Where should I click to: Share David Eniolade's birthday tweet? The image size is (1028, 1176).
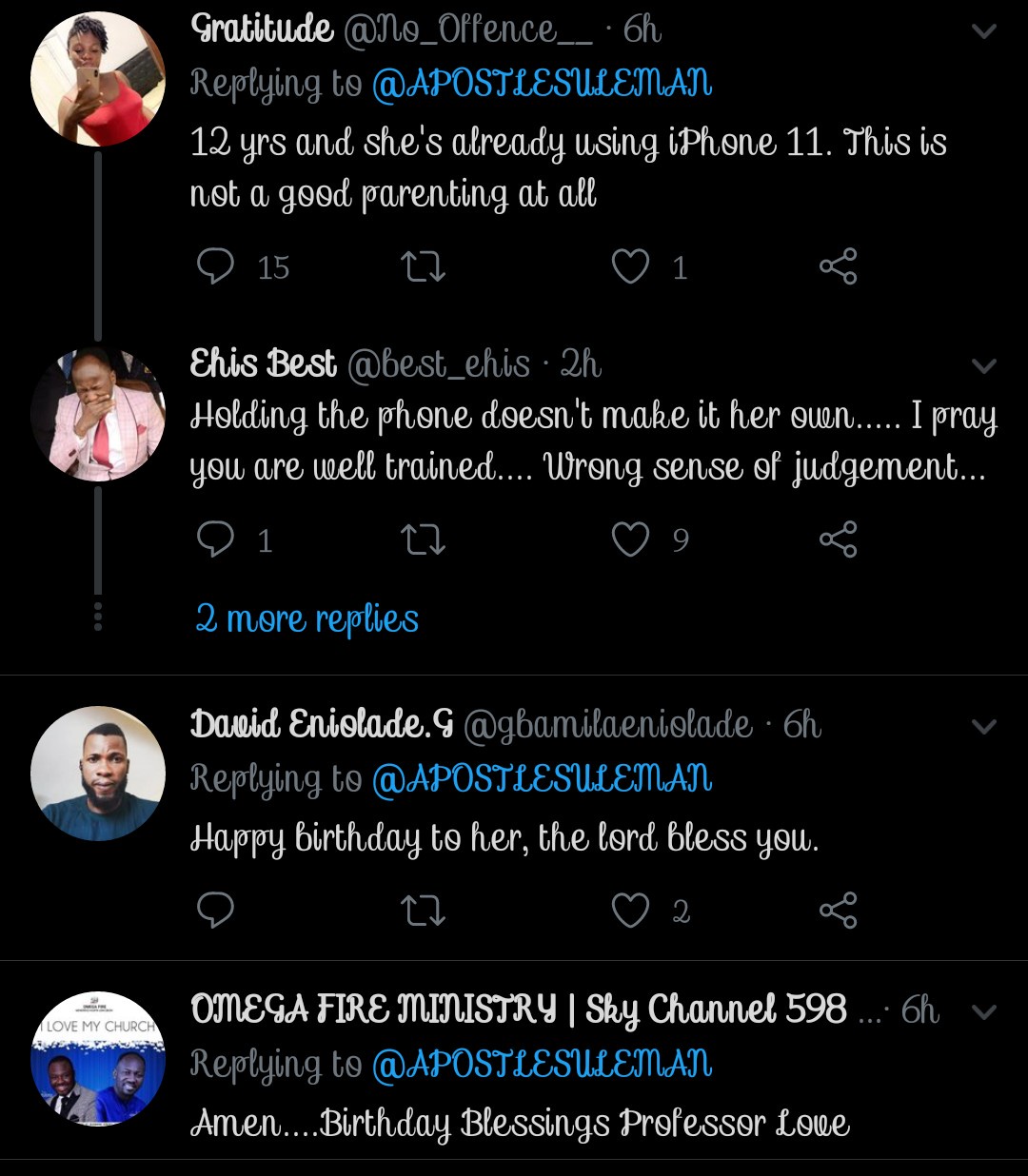[838, 911]
